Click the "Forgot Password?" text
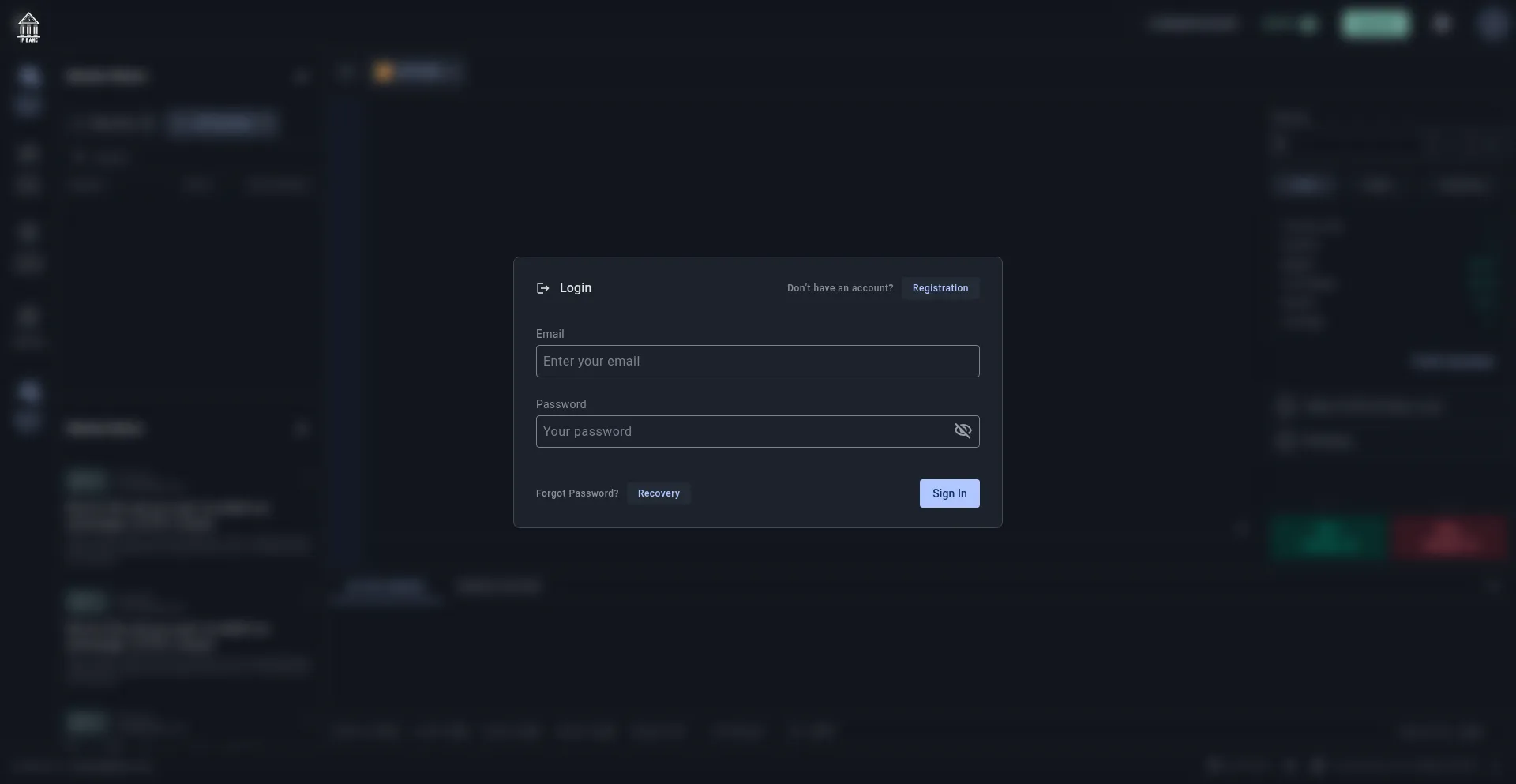The image size is (1516, 784). tap(576, 493)
